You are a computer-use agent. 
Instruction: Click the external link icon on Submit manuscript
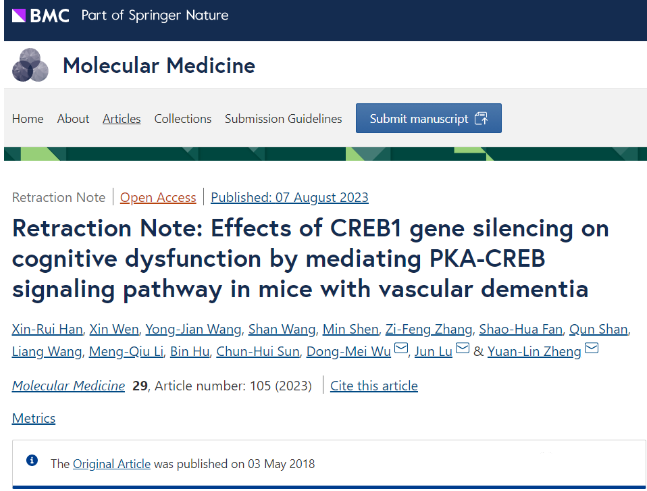pos(481,118)
